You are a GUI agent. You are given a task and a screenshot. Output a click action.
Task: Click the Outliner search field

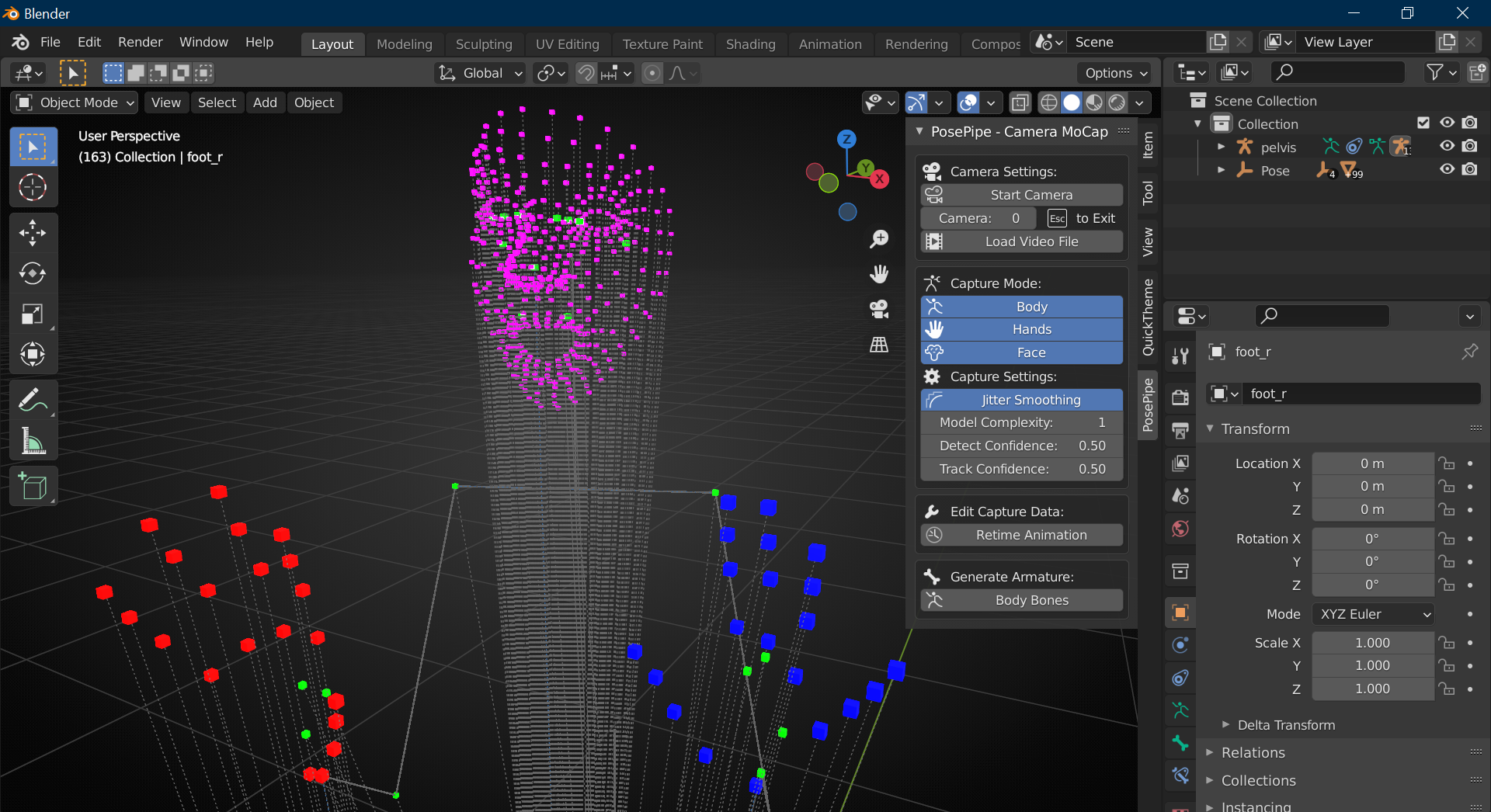pyautogui.click(x=1338, y=72)
